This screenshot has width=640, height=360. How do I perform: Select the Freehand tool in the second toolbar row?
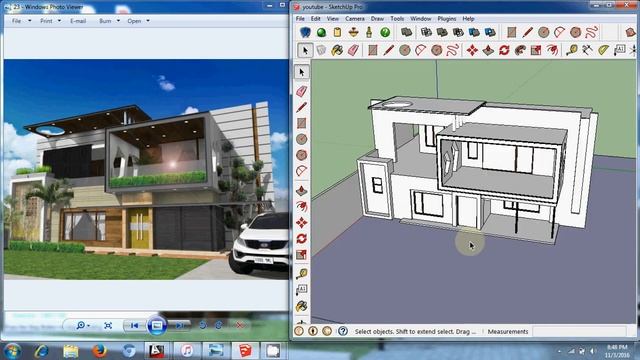pyautogui.click(x=453, y=50)
